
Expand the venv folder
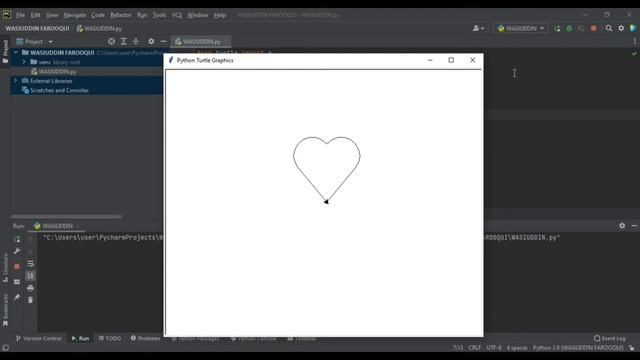click(x=24, y=62)
